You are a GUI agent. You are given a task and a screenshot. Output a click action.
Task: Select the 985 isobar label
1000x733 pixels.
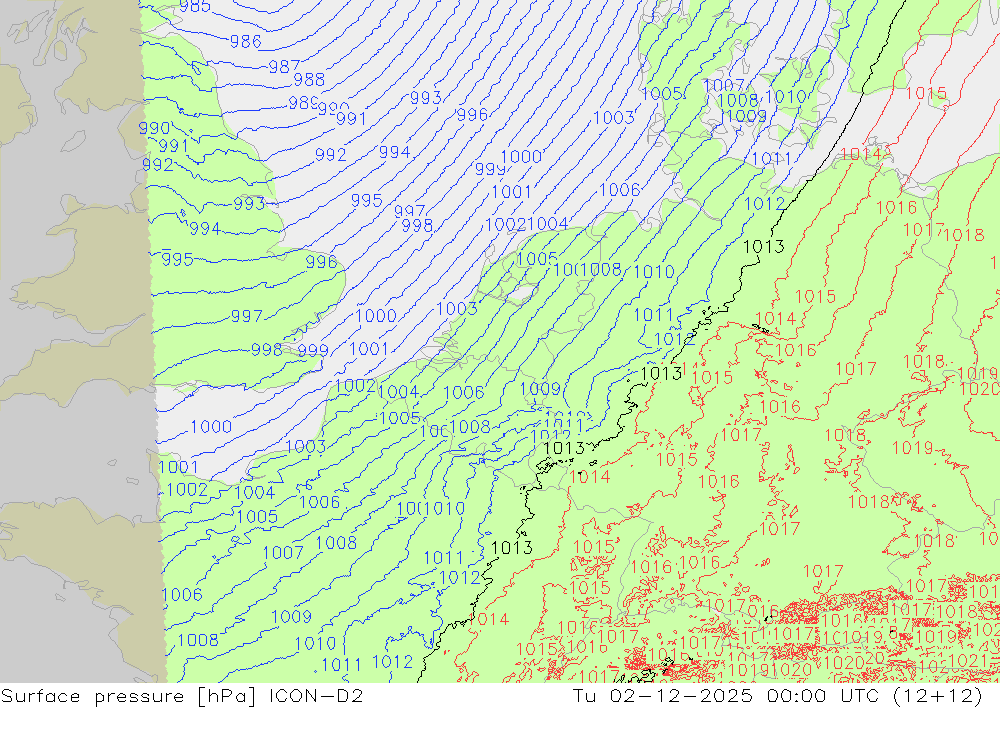[x=195, y=6]
